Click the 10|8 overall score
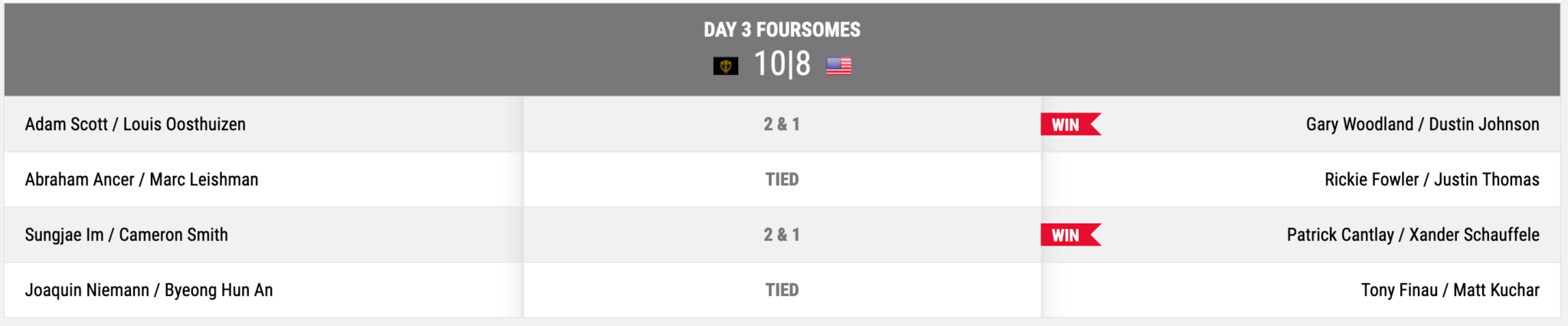Image resolution: width=1568 pixels, height=326 pixels. click(782, 64)
